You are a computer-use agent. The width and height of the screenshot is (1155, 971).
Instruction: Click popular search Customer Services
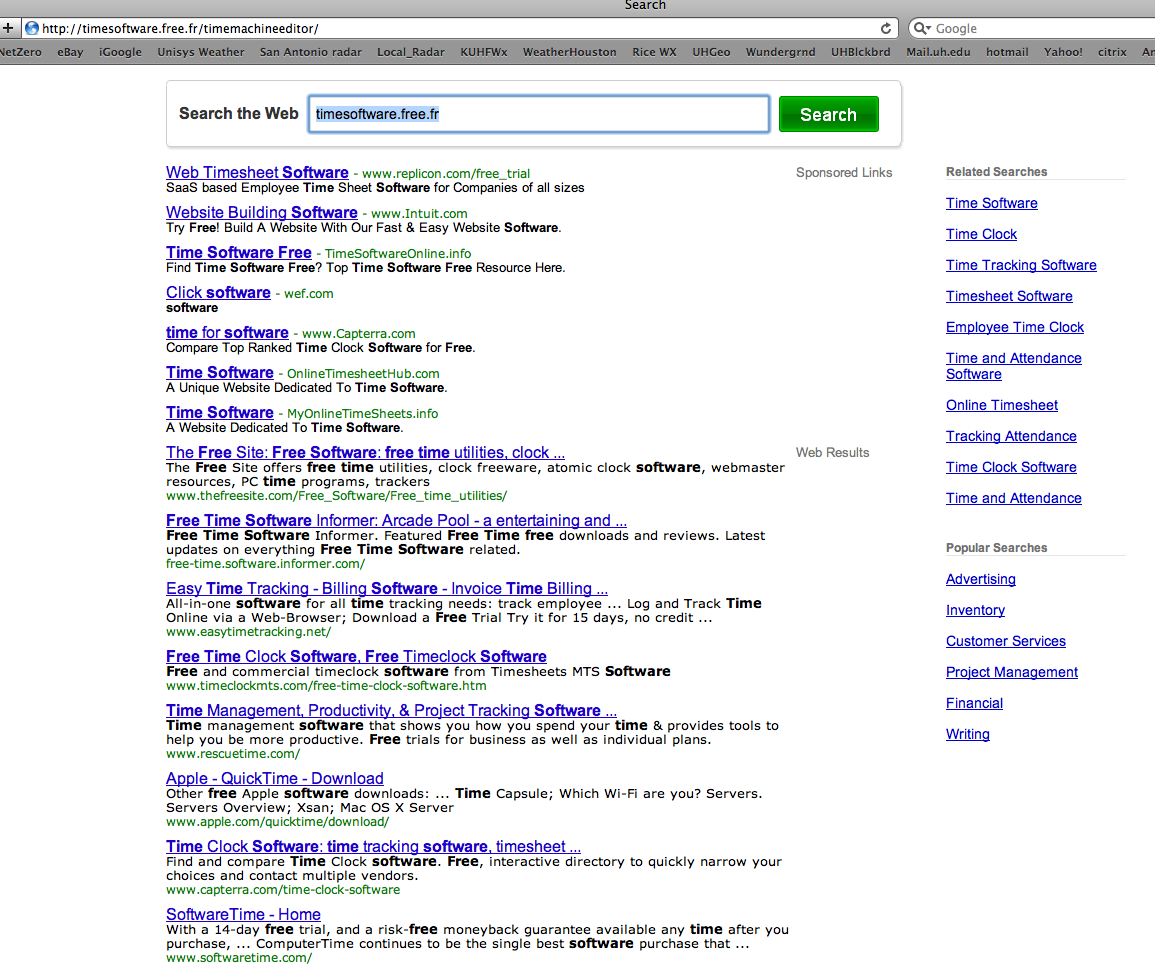1005,641
